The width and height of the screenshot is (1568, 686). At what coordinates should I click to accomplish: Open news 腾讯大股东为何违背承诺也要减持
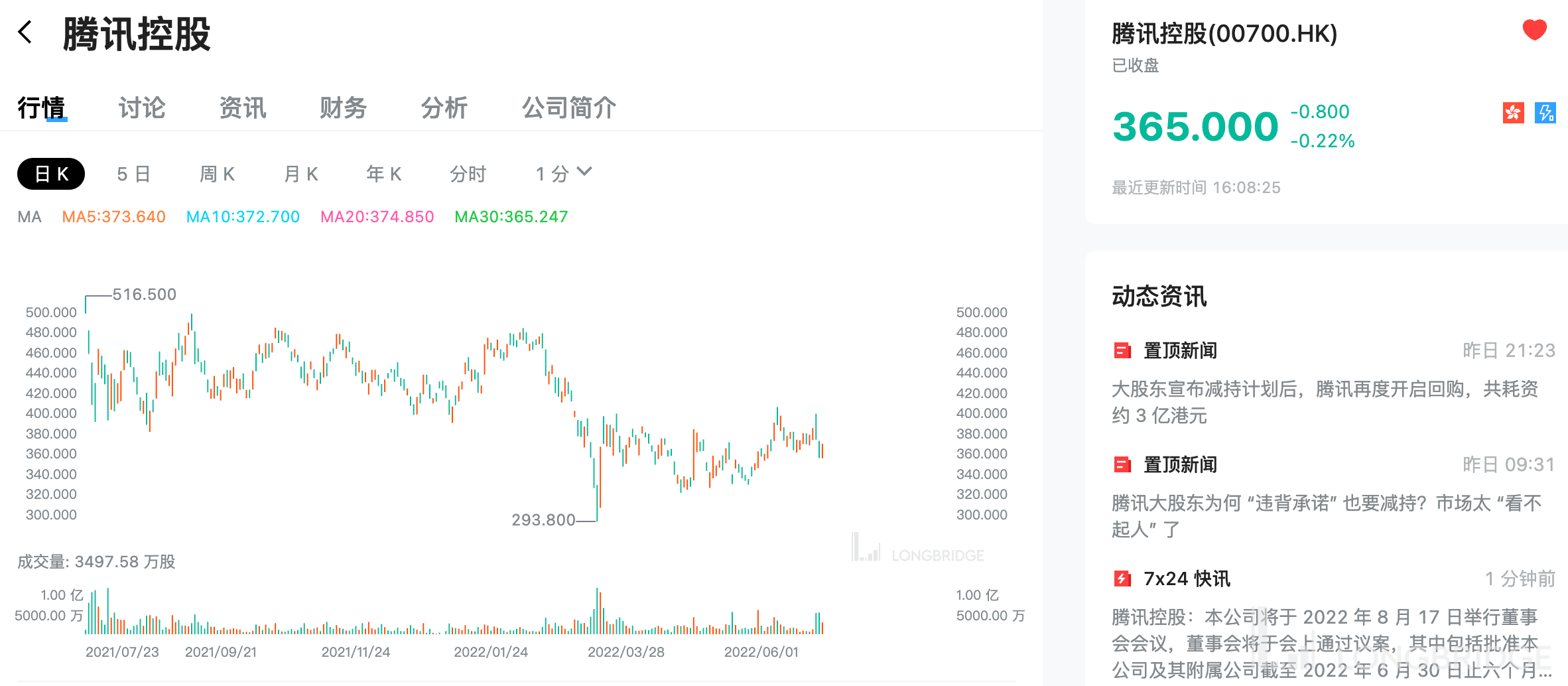[1327, 516]
